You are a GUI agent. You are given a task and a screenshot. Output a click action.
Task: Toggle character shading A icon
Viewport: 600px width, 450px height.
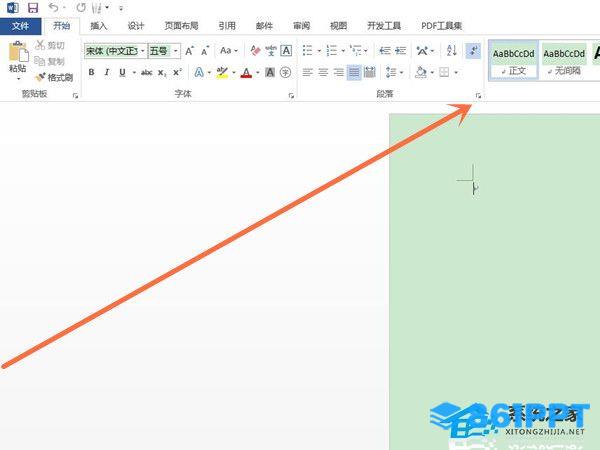(x=270, y=72)
